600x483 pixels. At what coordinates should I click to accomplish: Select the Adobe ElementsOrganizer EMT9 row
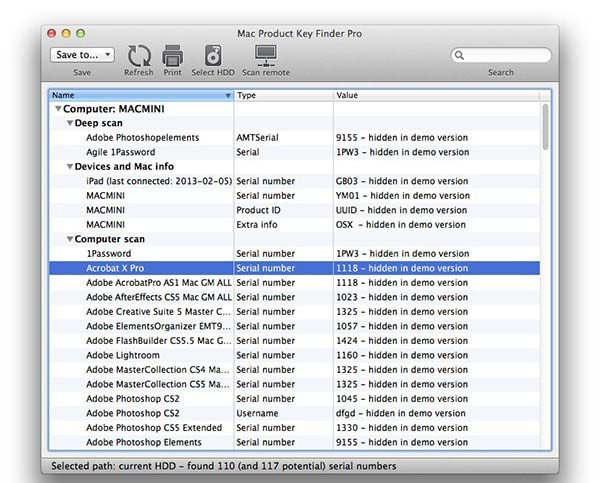point(295,326)
